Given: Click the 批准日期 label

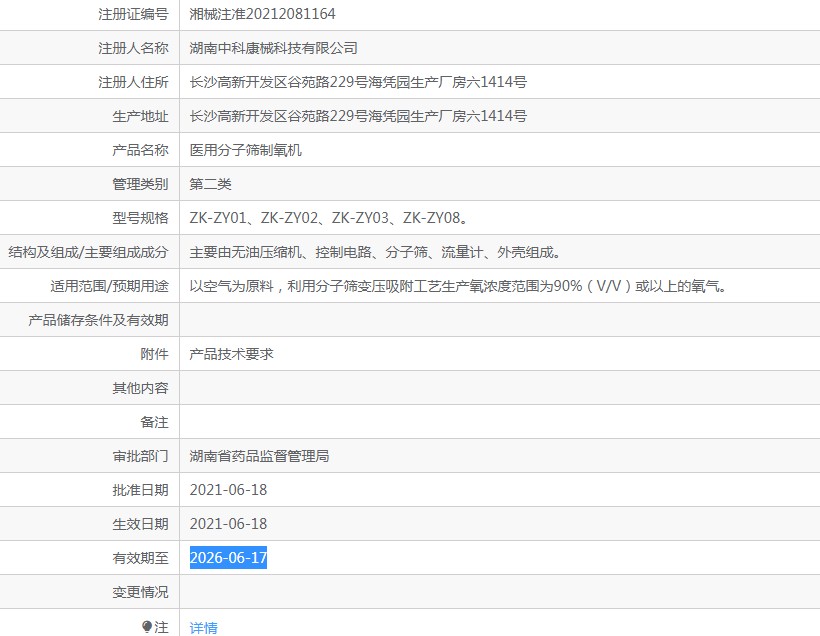Looking at the screenshot, I should [x=140, y=490].
